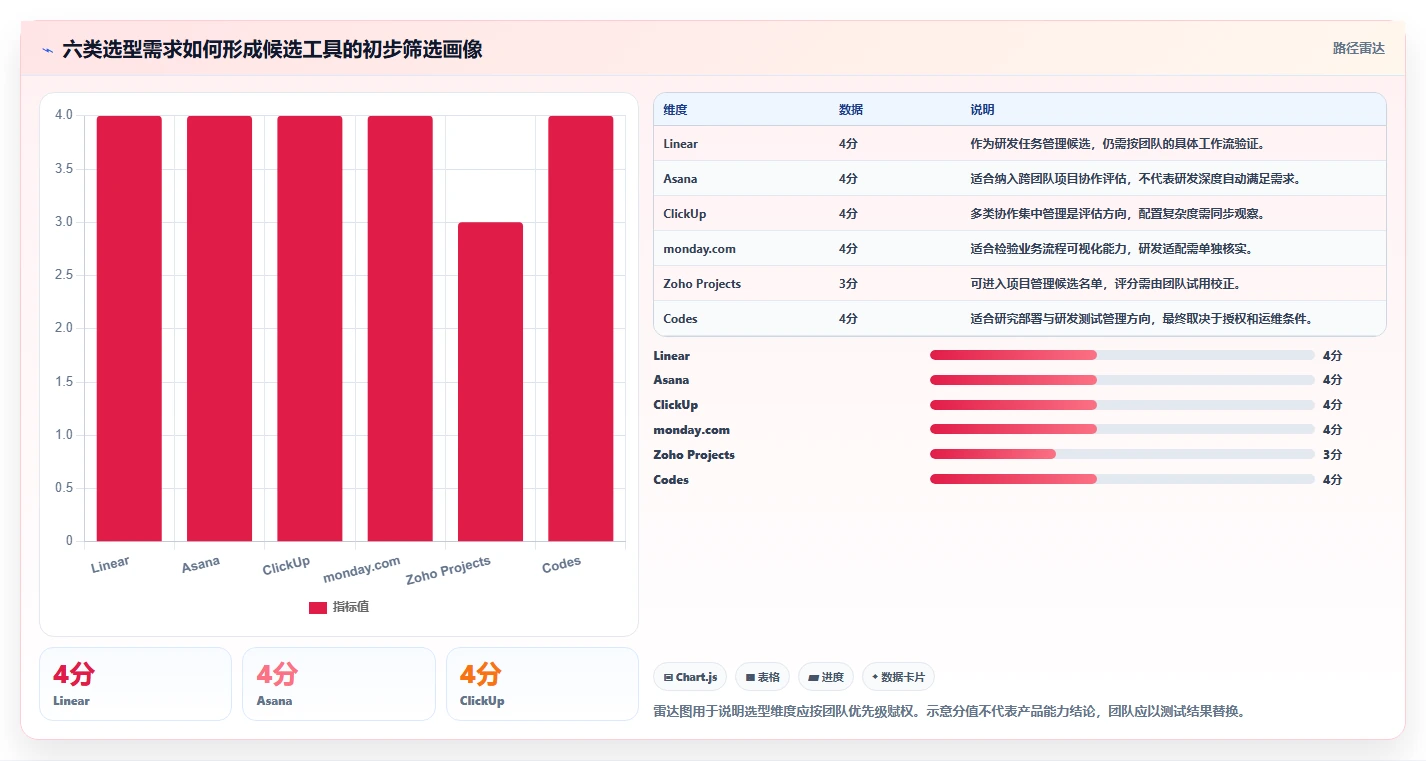Click the Linear cell in the table
Image resolution: width=1426 pixels, height=761 pixels.
[x=681, y=144]
